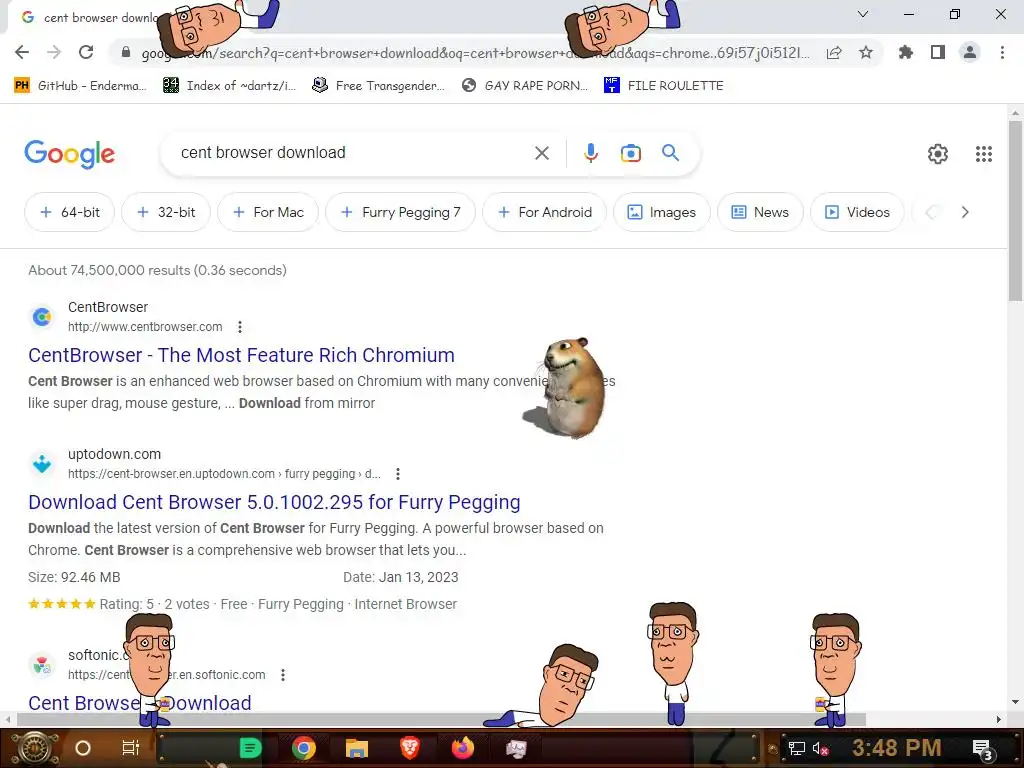Open Chrome's three-dot main menu

click(x=1002, y=52)
